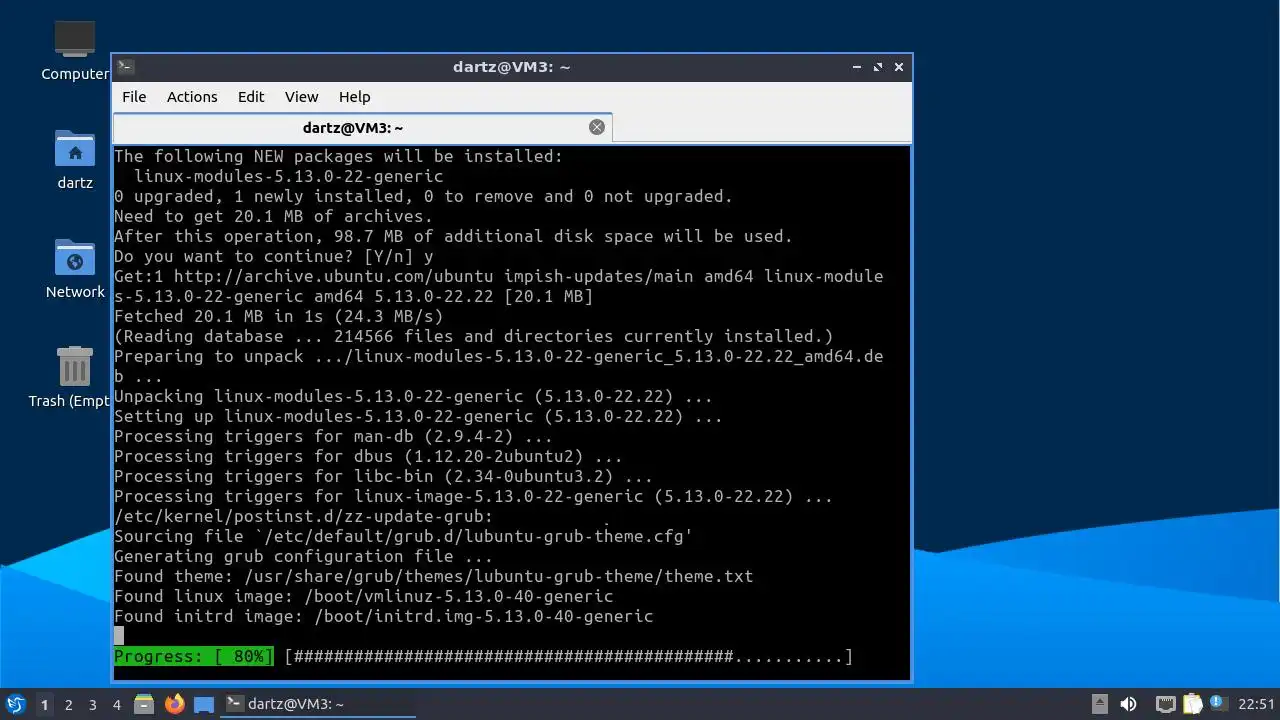
Task: Click 'Need to get 20.1 MB' line
Action: click(x=274, y=217)
